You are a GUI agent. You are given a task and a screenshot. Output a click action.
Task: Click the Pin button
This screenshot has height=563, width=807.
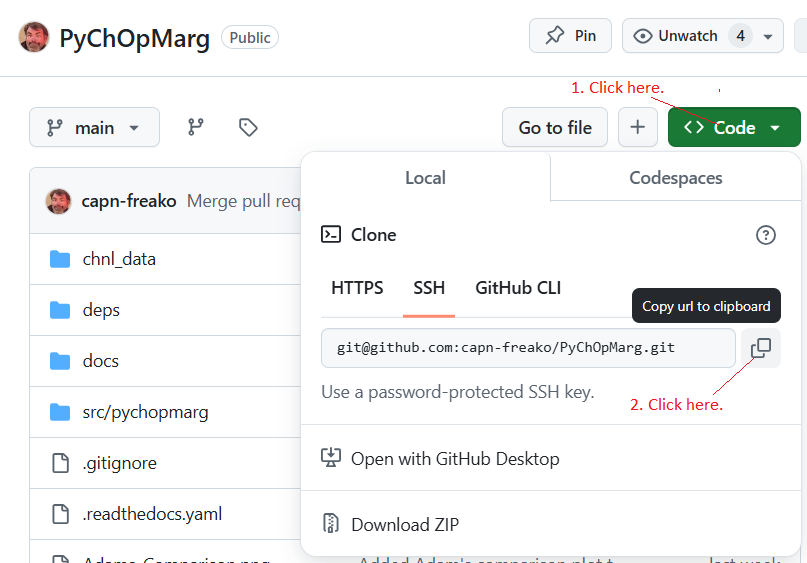click(x=570, y=36)
